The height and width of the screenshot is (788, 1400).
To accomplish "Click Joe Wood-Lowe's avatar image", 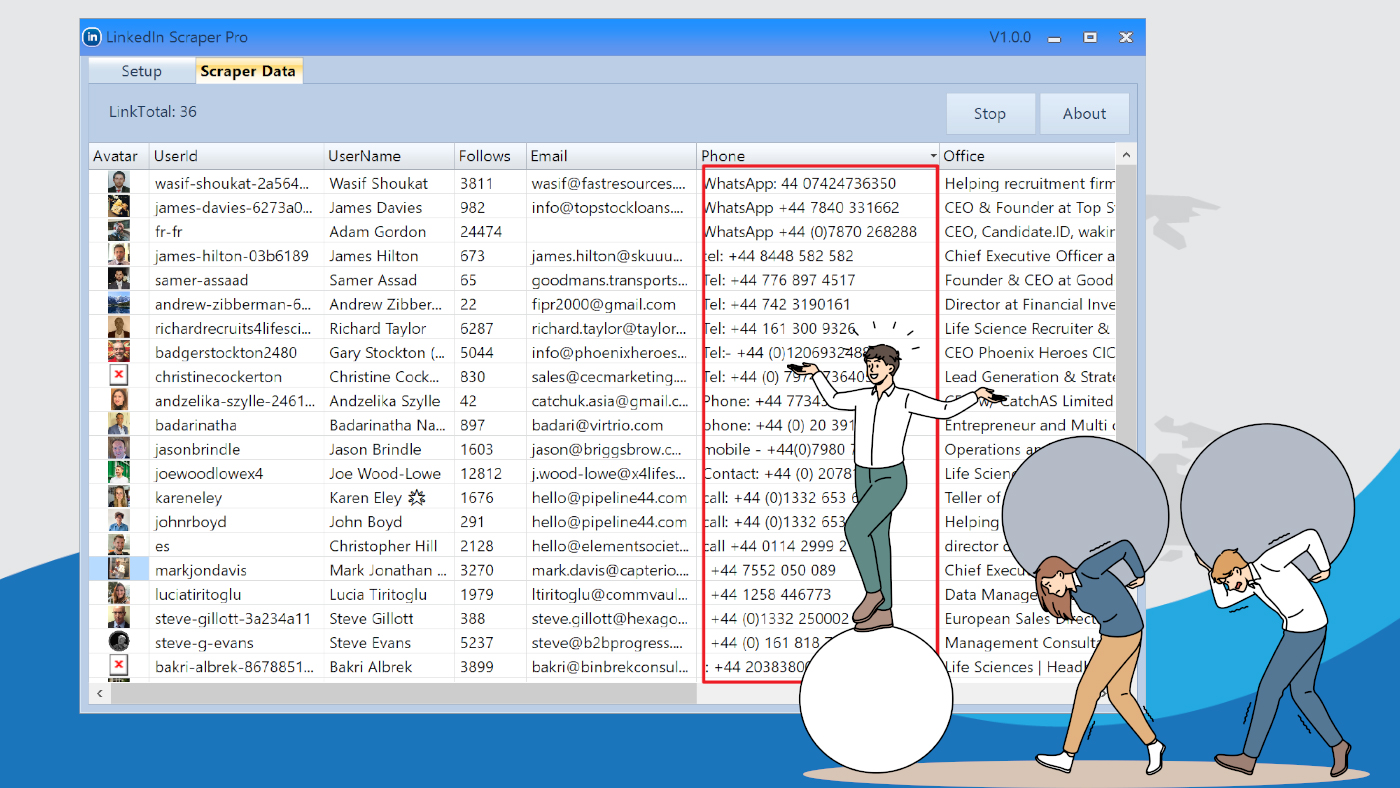I will [119, 473].
